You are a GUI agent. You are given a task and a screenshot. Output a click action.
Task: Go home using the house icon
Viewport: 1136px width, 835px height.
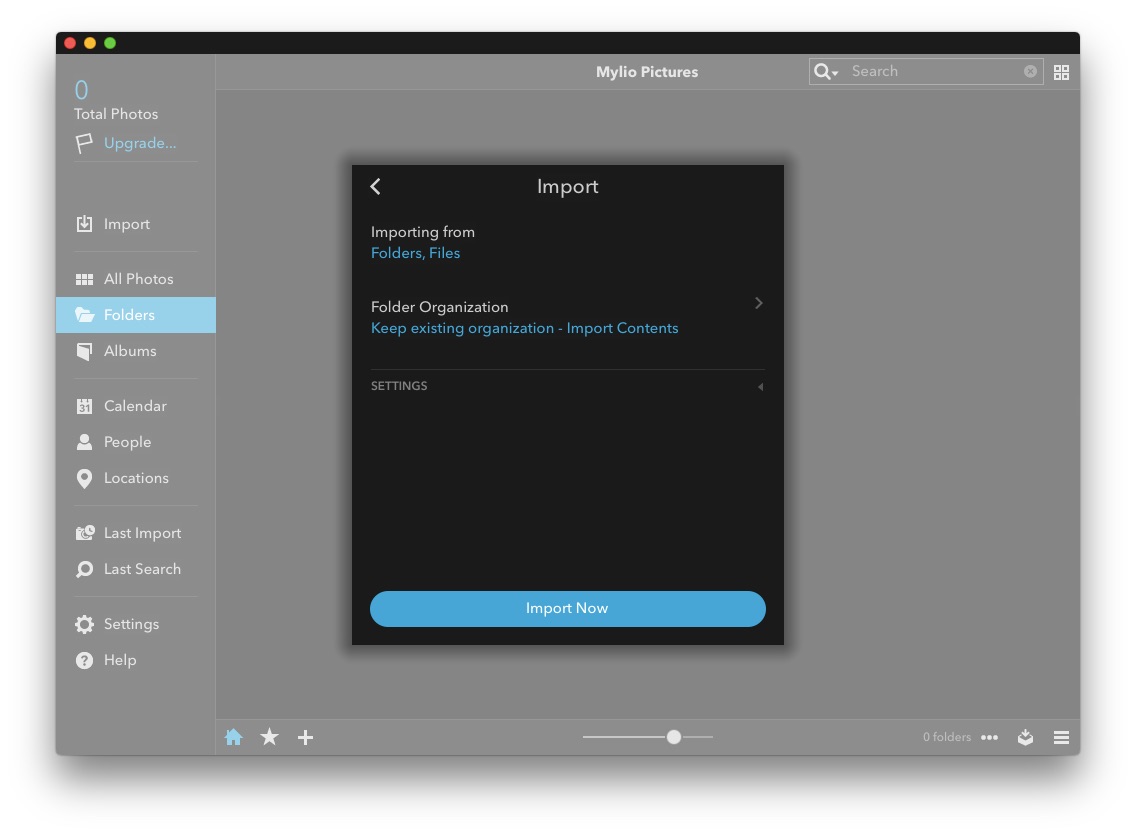(x=233, y=737)
